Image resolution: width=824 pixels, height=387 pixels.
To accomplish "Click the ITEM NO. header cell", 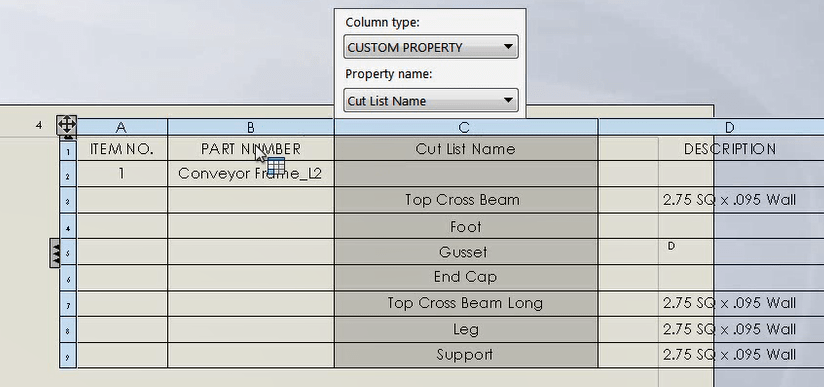I will click(122, 149).
